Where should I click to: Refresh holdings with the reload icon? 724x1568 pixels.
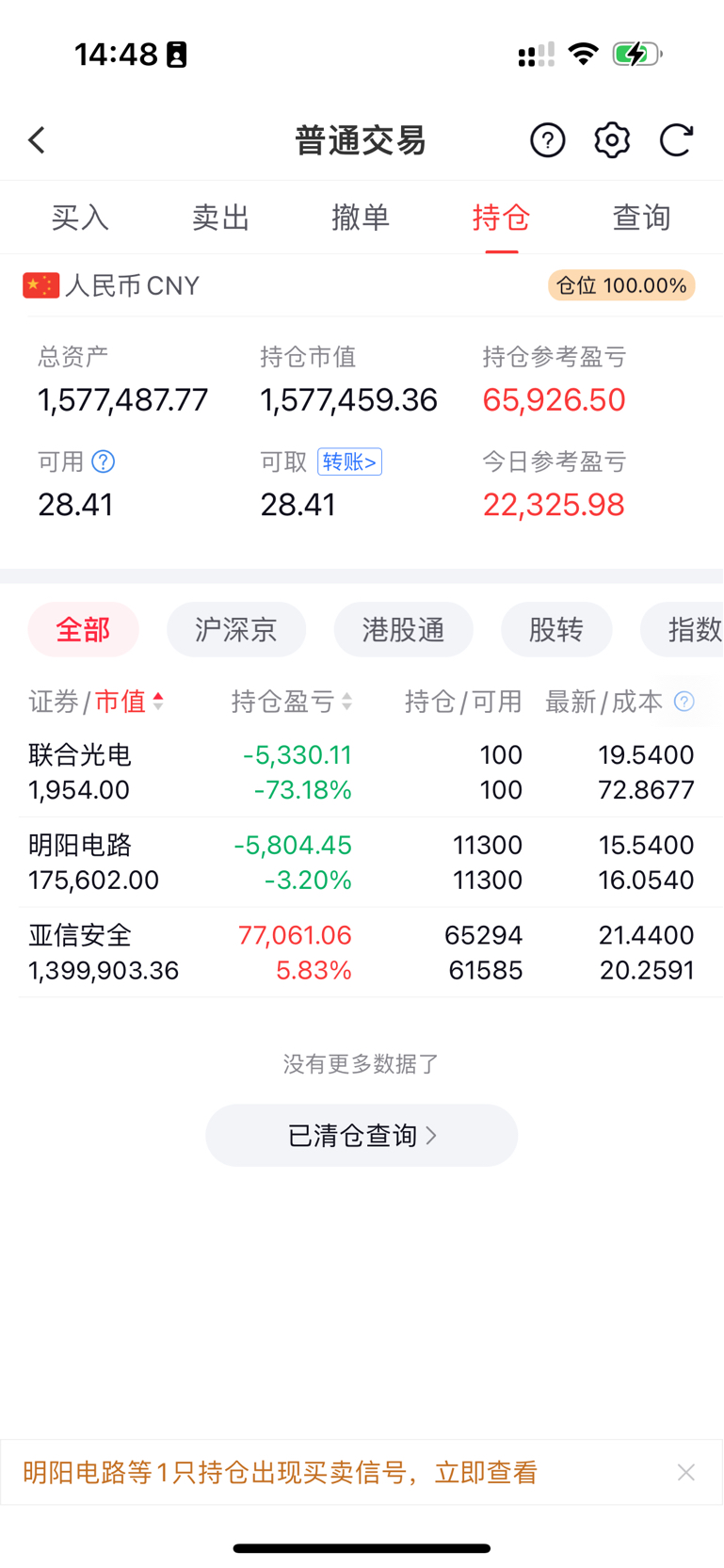676,140
